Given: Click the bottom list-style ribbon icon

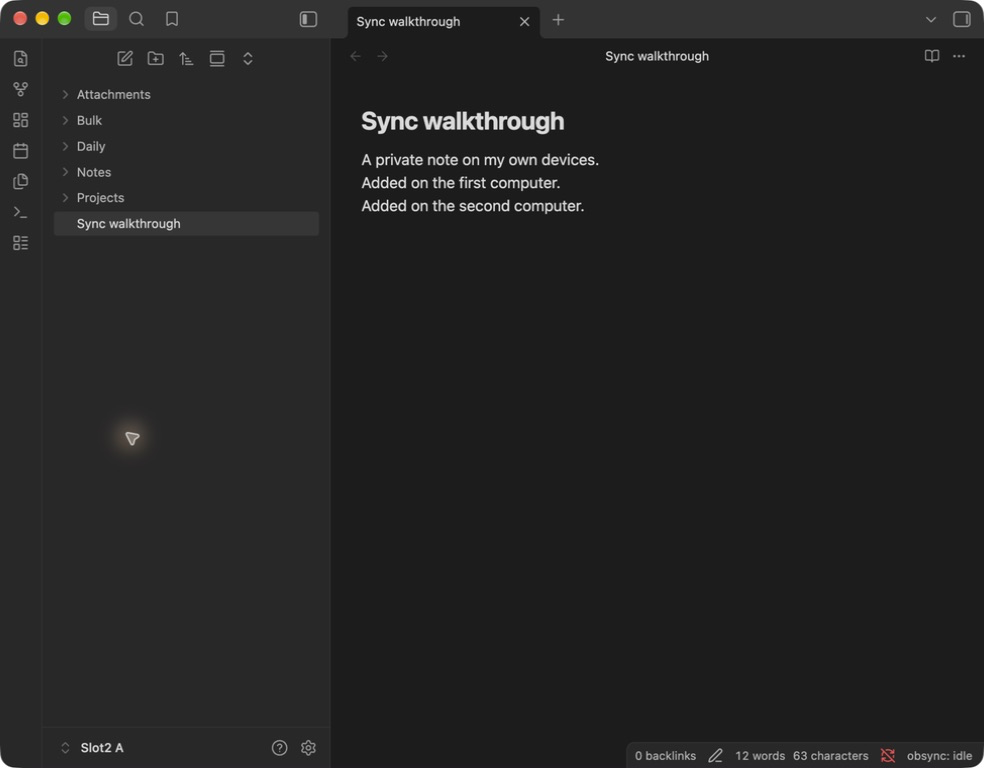Looking at the screenshot, I should pyautogui.click(x=21, y=243).
